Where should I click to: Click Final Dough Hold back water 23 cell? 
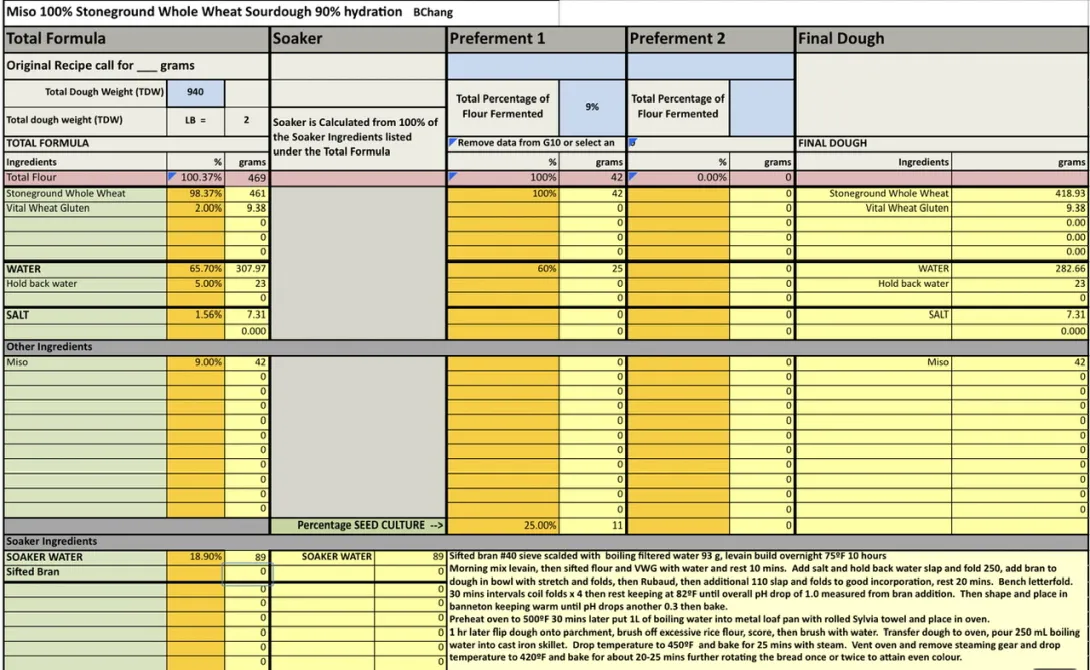(x=1019, y=284)
